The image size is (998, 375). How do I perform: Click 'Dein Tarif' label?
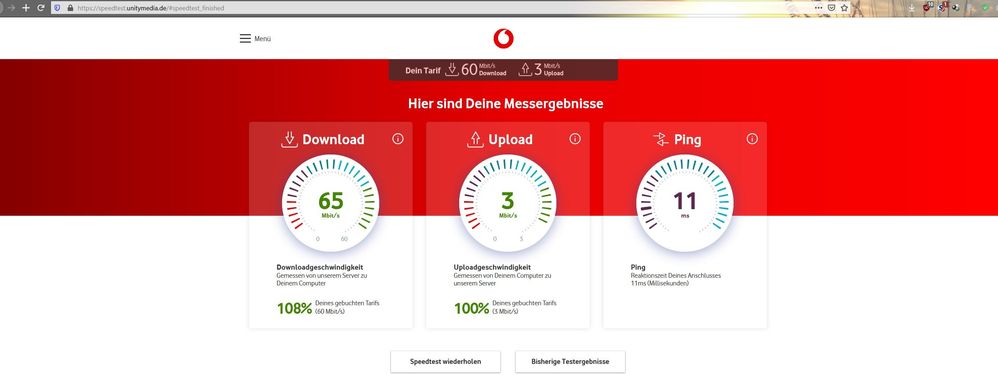[423, 70]
